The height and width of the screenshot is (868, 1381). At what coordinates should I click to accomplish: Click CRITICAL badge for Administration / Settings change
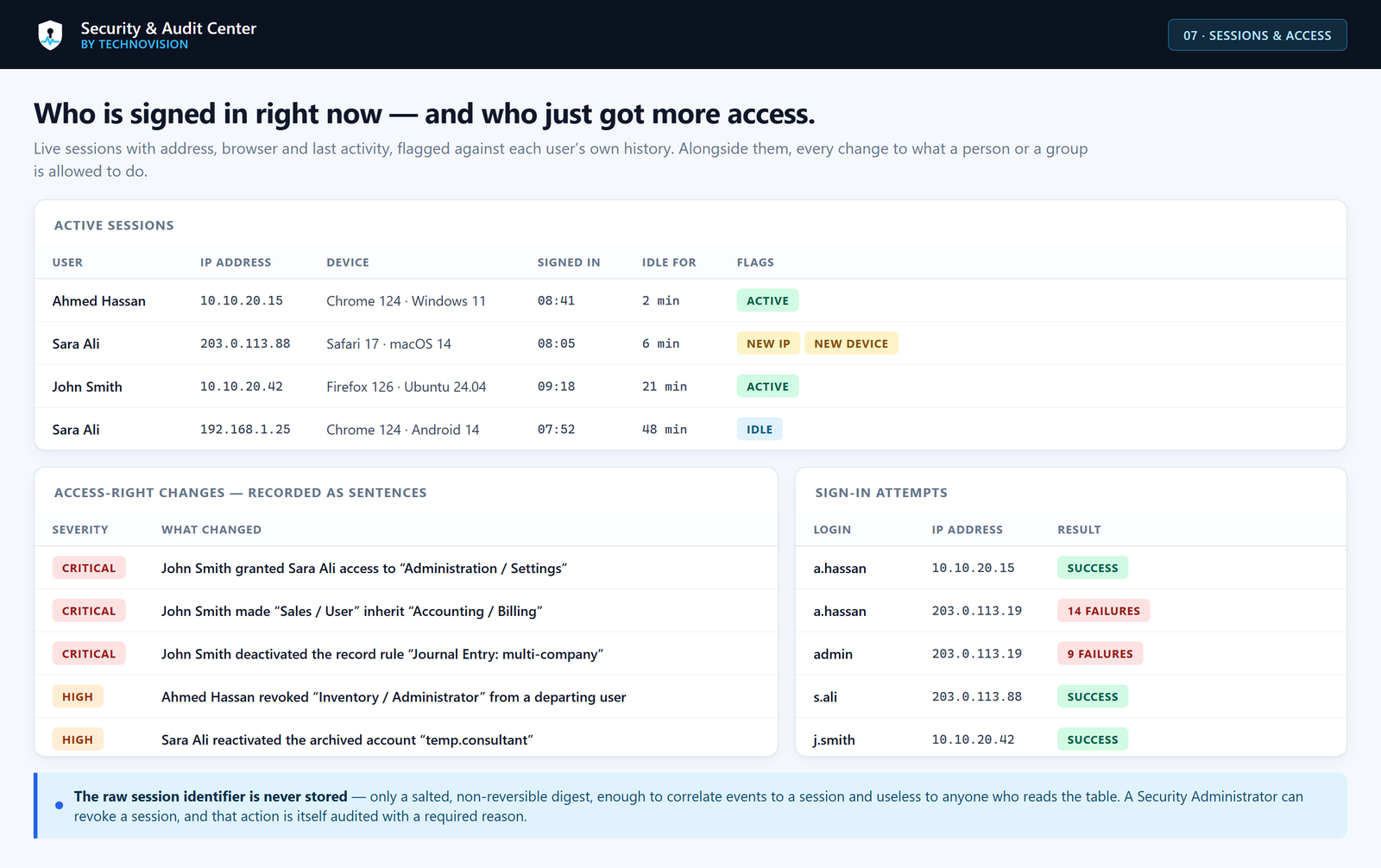coord(89,568)
